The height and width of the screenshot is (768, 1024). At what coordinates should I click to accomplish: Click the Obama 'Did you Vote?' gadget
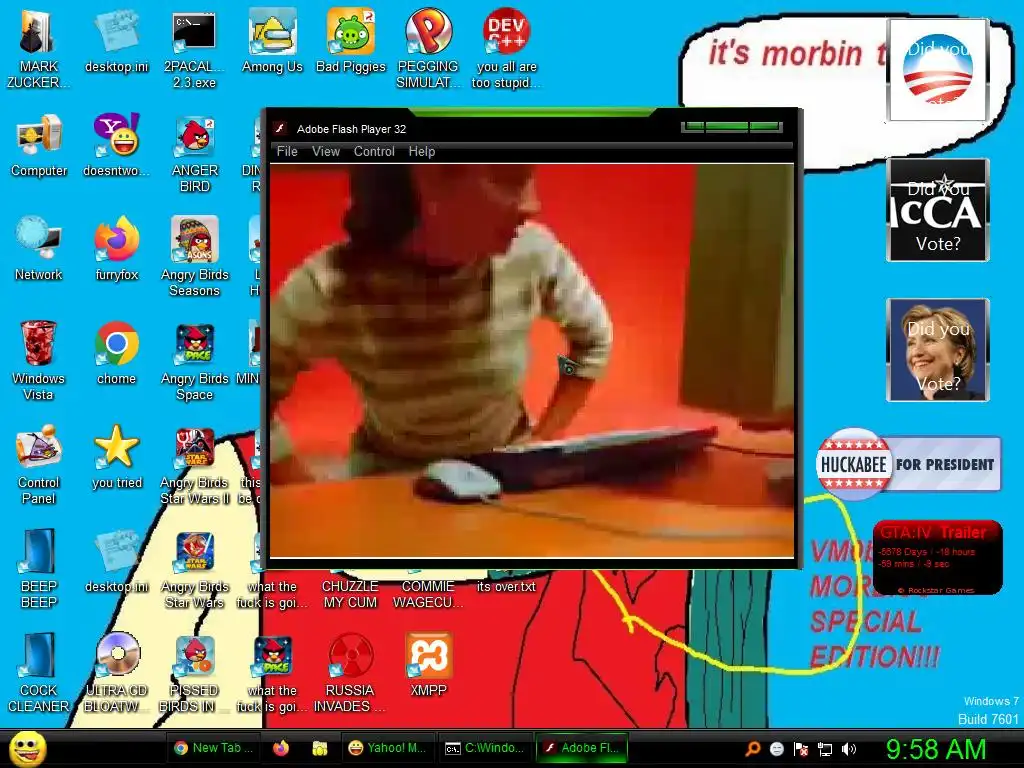tap(938, 70)
